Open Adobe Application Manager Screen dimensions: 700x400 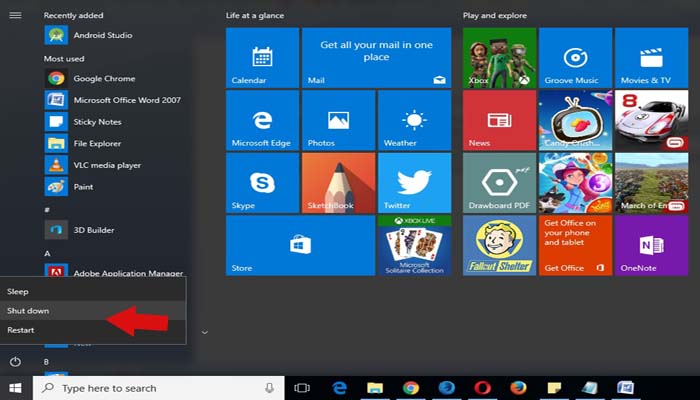114,271
